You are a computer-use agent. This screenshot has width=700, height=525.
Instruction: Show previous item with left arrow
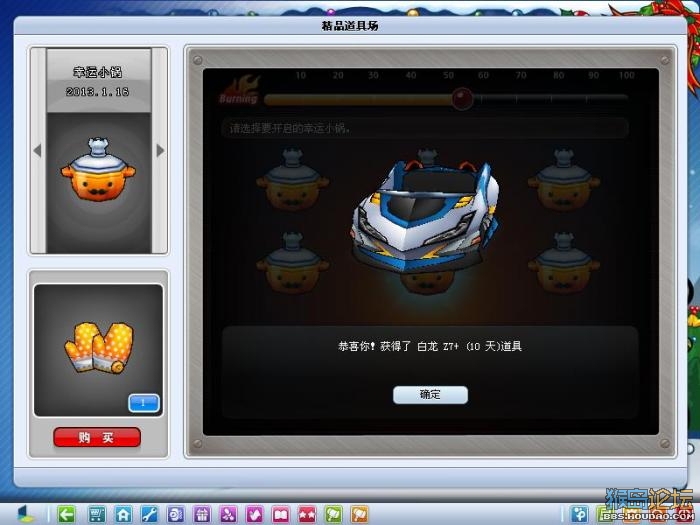click(38, 150)
